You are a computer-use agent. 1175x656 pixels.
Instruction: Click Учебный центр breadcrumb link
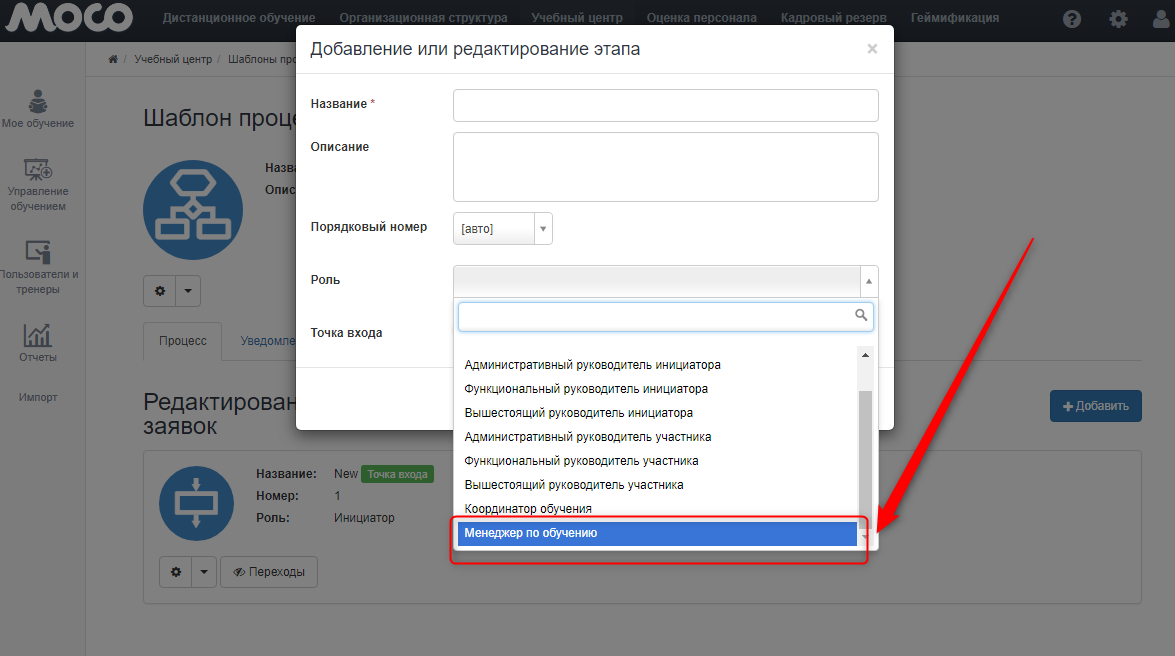(x=173, y=59)
